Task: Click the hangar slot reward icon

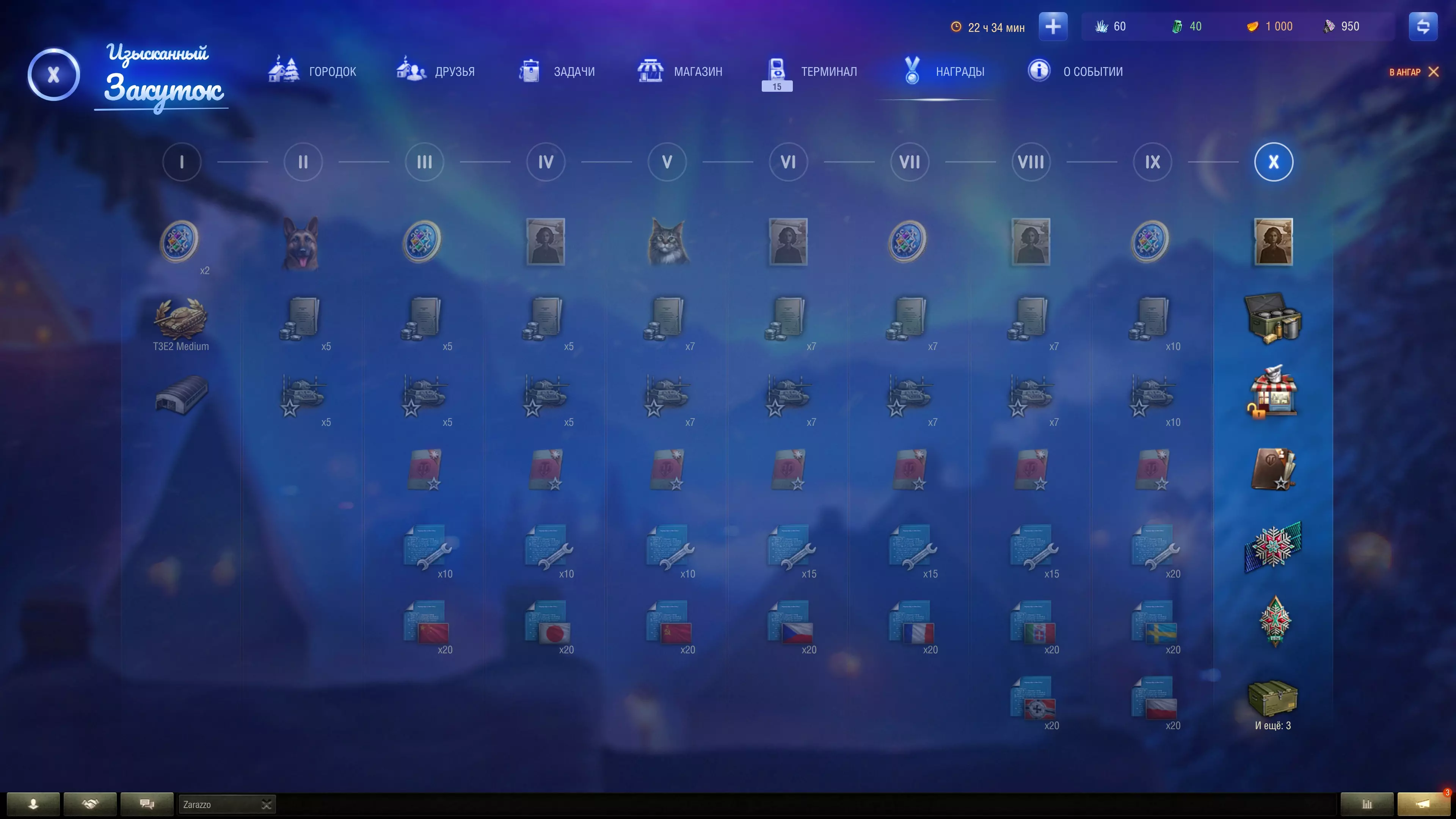Action: click(181, 394)
